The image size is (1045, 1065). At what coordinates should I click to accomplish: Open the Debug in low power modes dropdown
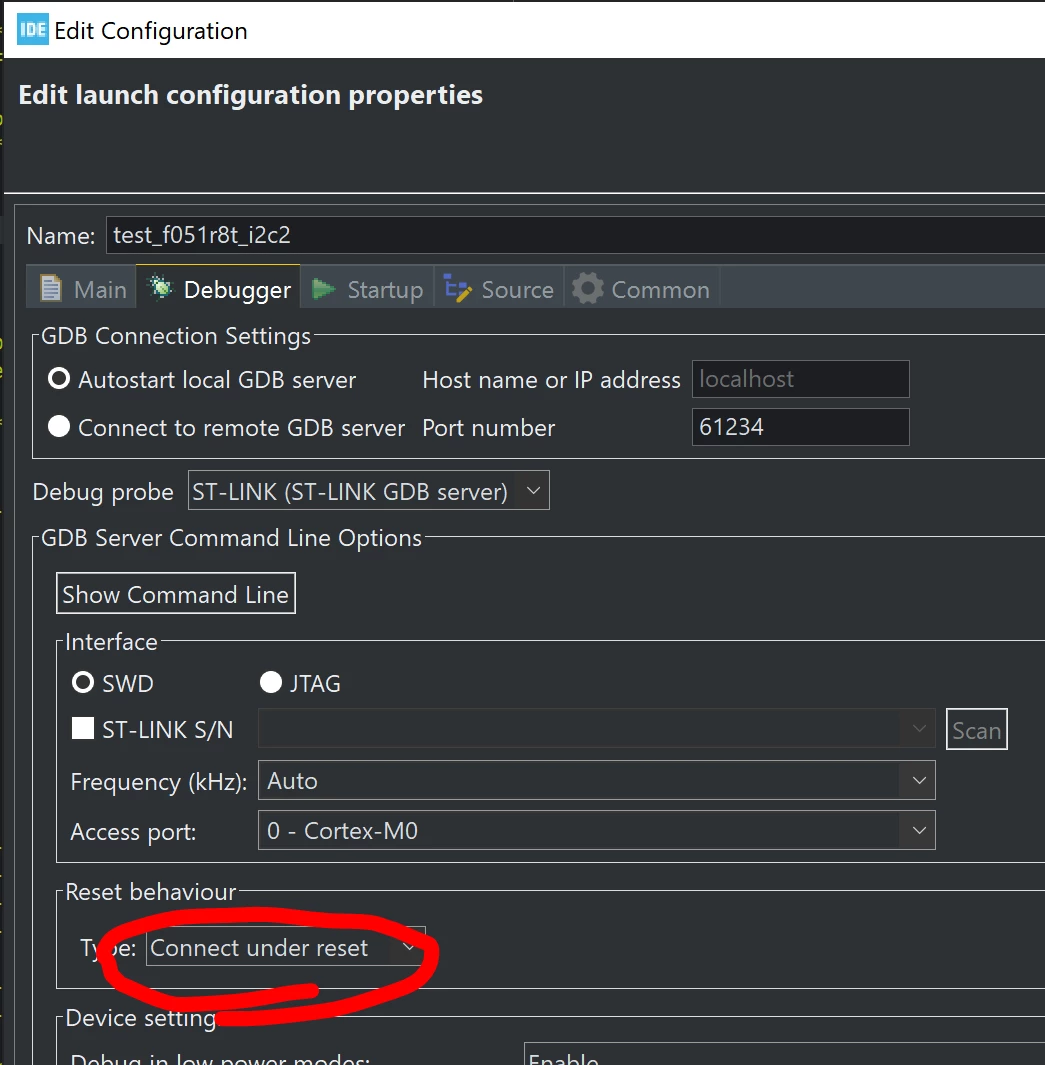point(784,1053)
